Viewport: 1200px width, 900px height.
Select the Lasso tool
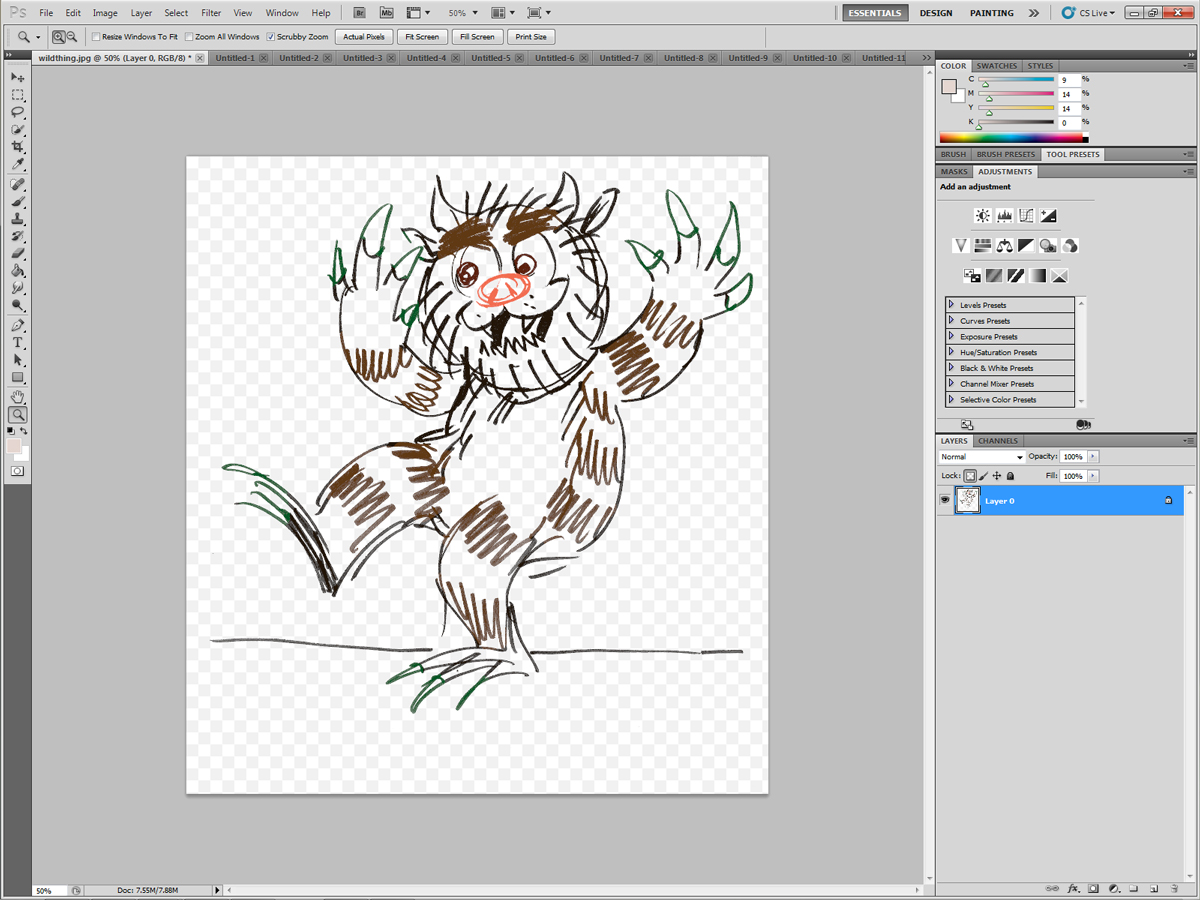[x=18, y=112]
